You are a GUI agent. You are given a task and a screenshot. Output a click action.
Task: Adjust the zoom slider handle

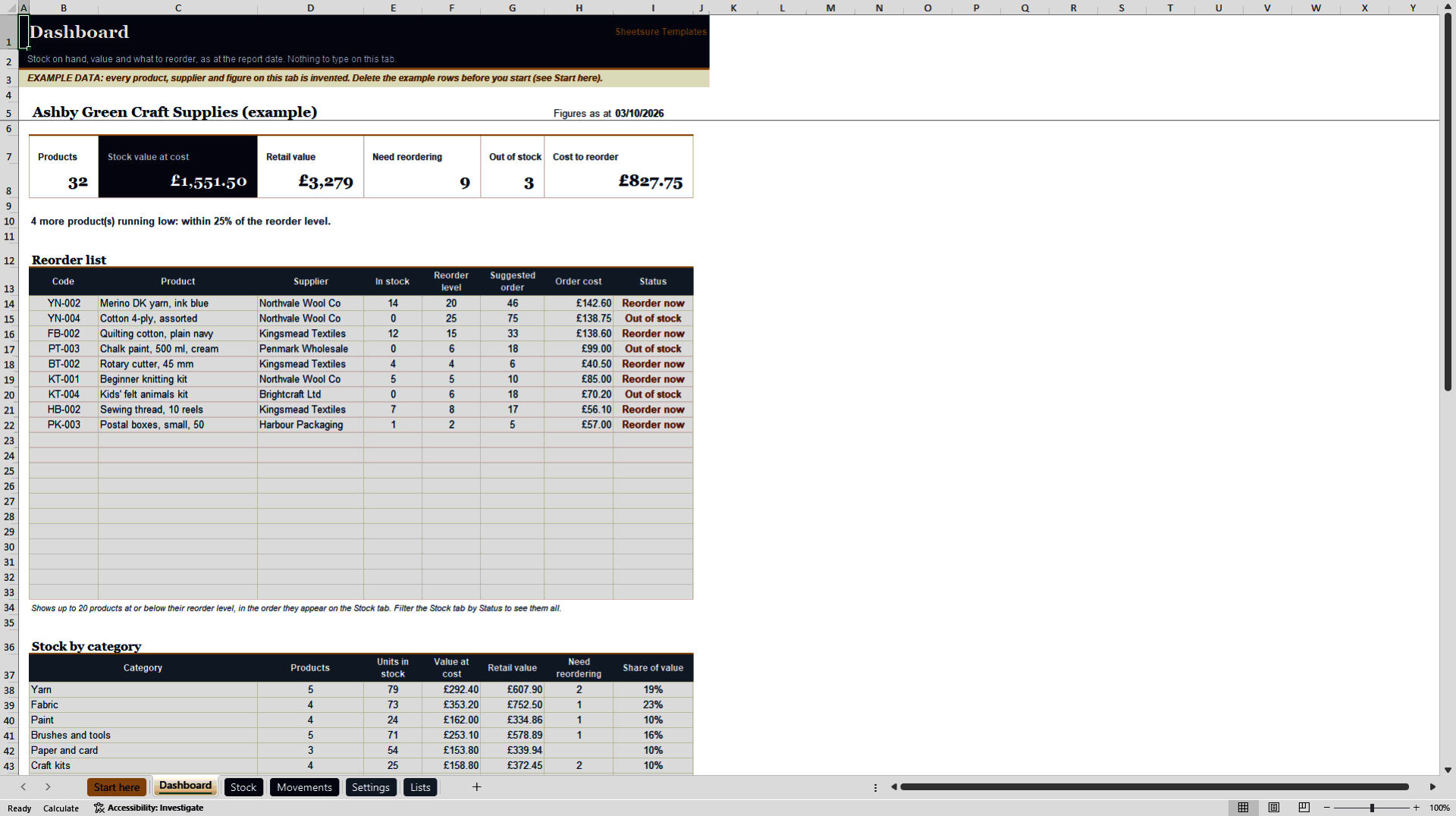[x=1372, y=808]
